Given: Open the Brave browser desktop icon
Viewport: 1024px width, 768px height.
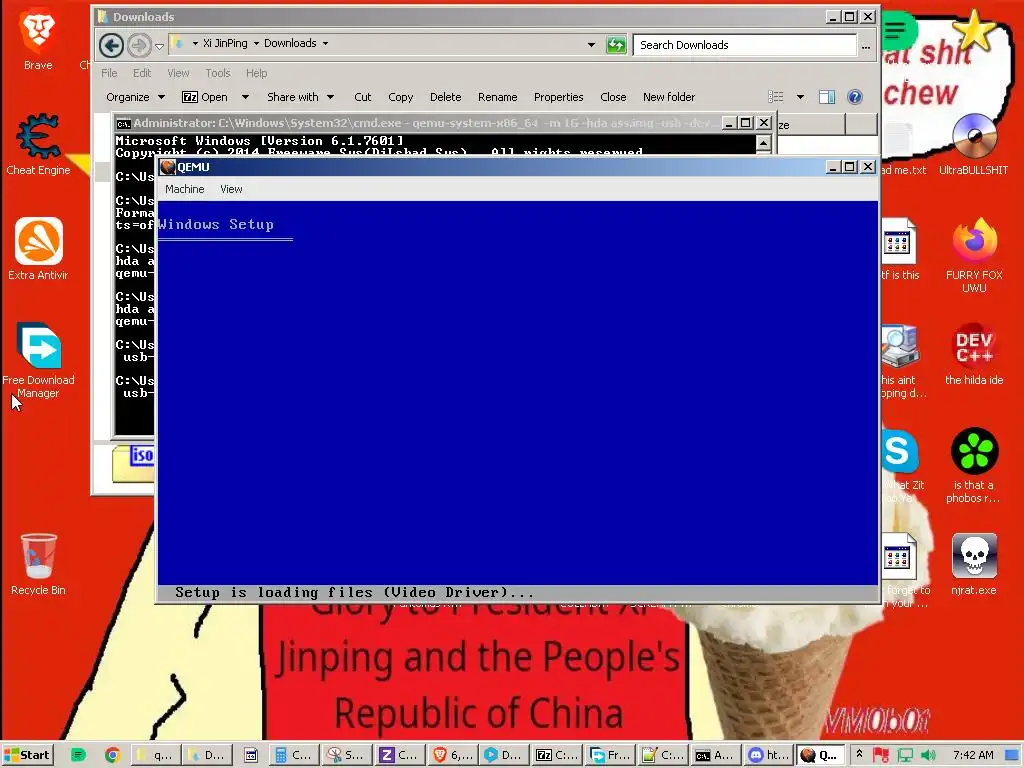Looking at the screenshot, I should [x=38, y=38].
